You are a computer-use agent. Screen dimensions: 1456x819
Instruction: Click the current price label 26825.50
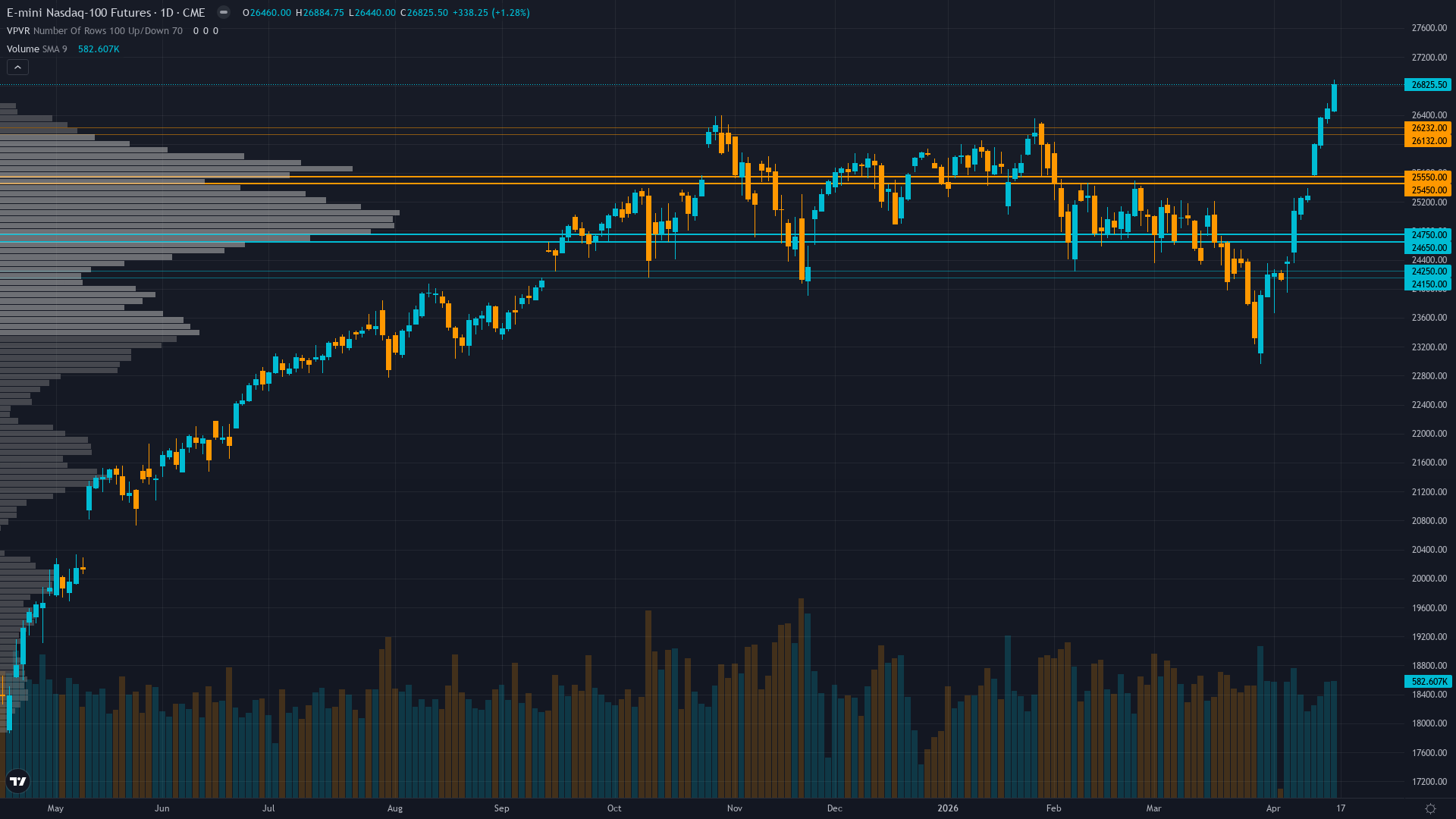pos(1428,85)
